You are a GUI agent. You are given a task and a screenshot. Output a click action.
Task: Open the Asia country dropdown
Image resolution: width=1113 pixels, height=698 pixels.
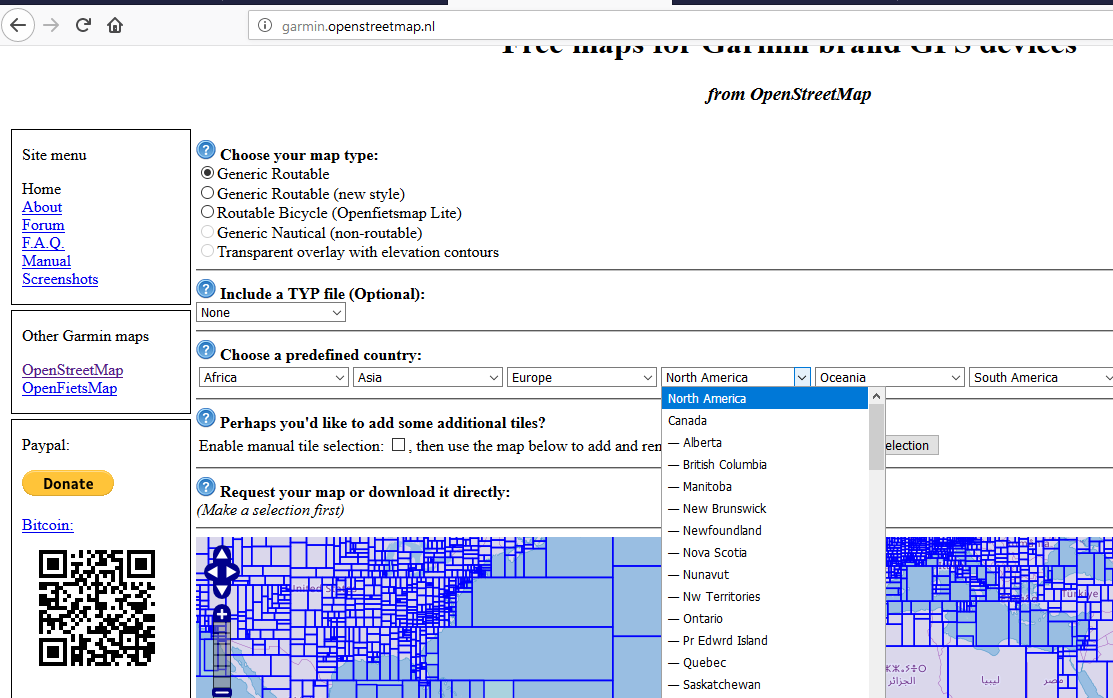pos(428,378)
